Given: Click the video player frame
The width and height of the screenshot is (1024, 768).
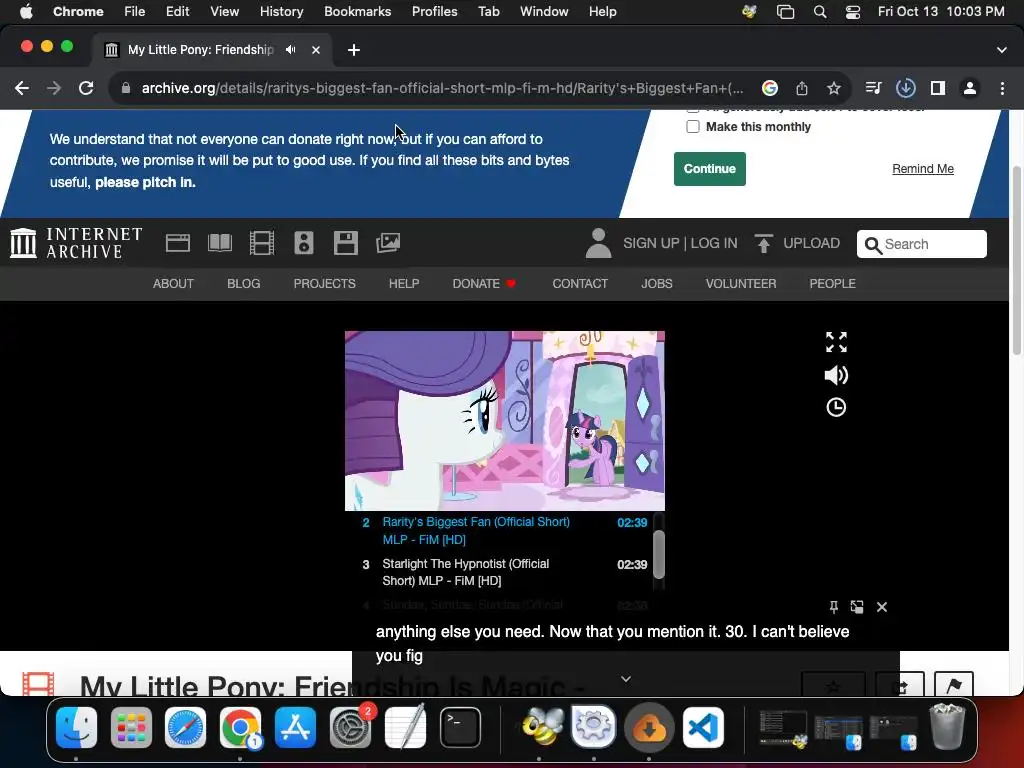Looking at the screenshot, I should click(505, 421).
